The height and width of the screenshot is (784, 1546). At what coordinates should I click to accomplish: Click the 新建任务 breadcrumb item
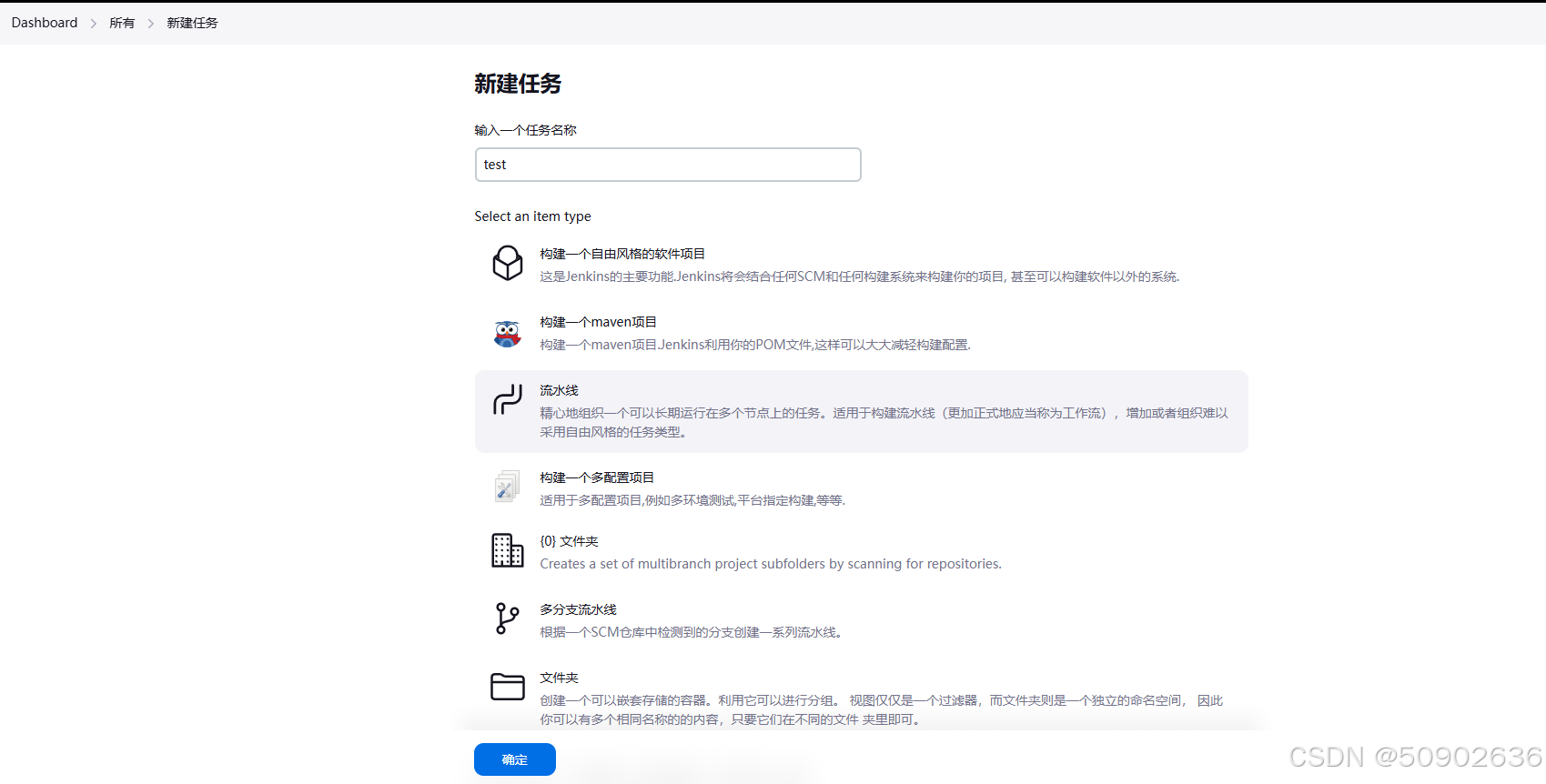click(x=192, y=23)
